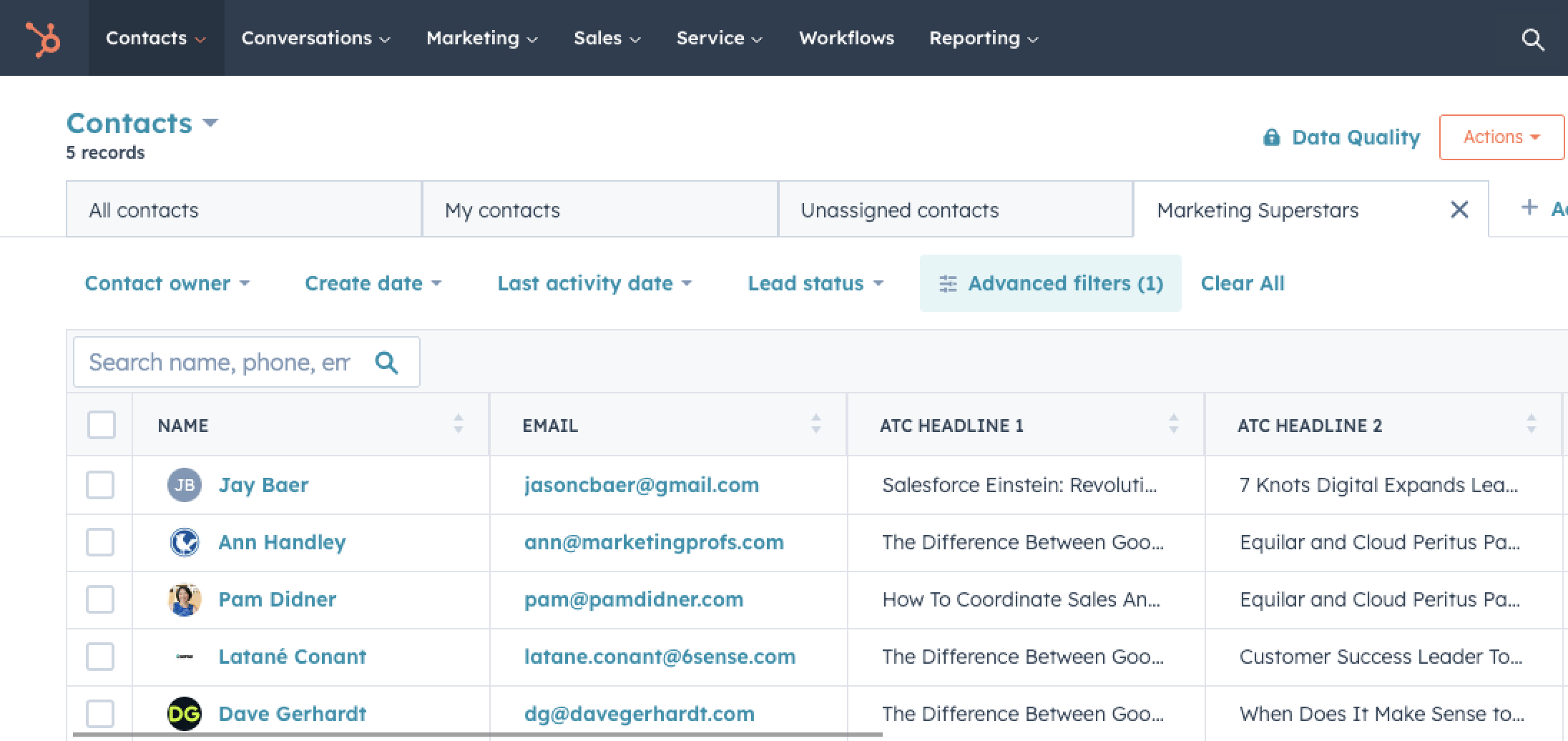This screenshot has width=1568, height=741.
Task: Click the HubSpot sprocket logo
Action: 43,38
